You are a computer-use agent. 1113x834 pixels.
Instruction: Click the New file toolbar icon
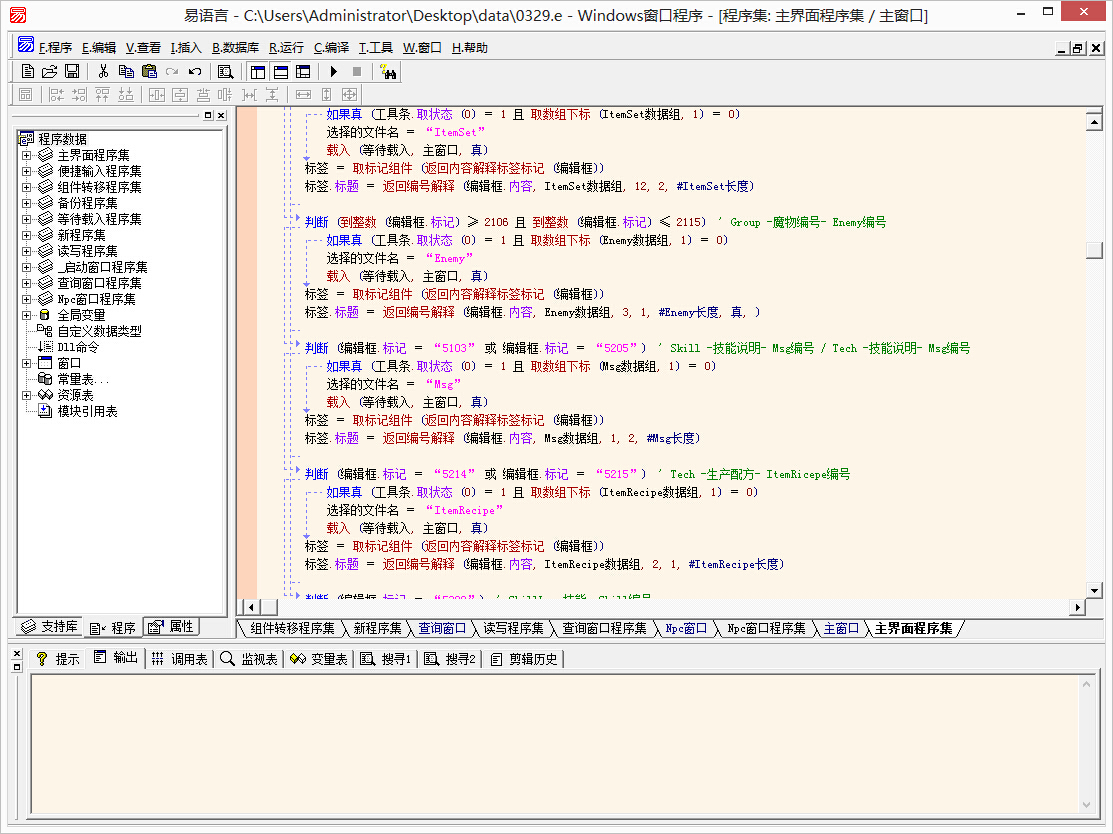coord(28,71)
